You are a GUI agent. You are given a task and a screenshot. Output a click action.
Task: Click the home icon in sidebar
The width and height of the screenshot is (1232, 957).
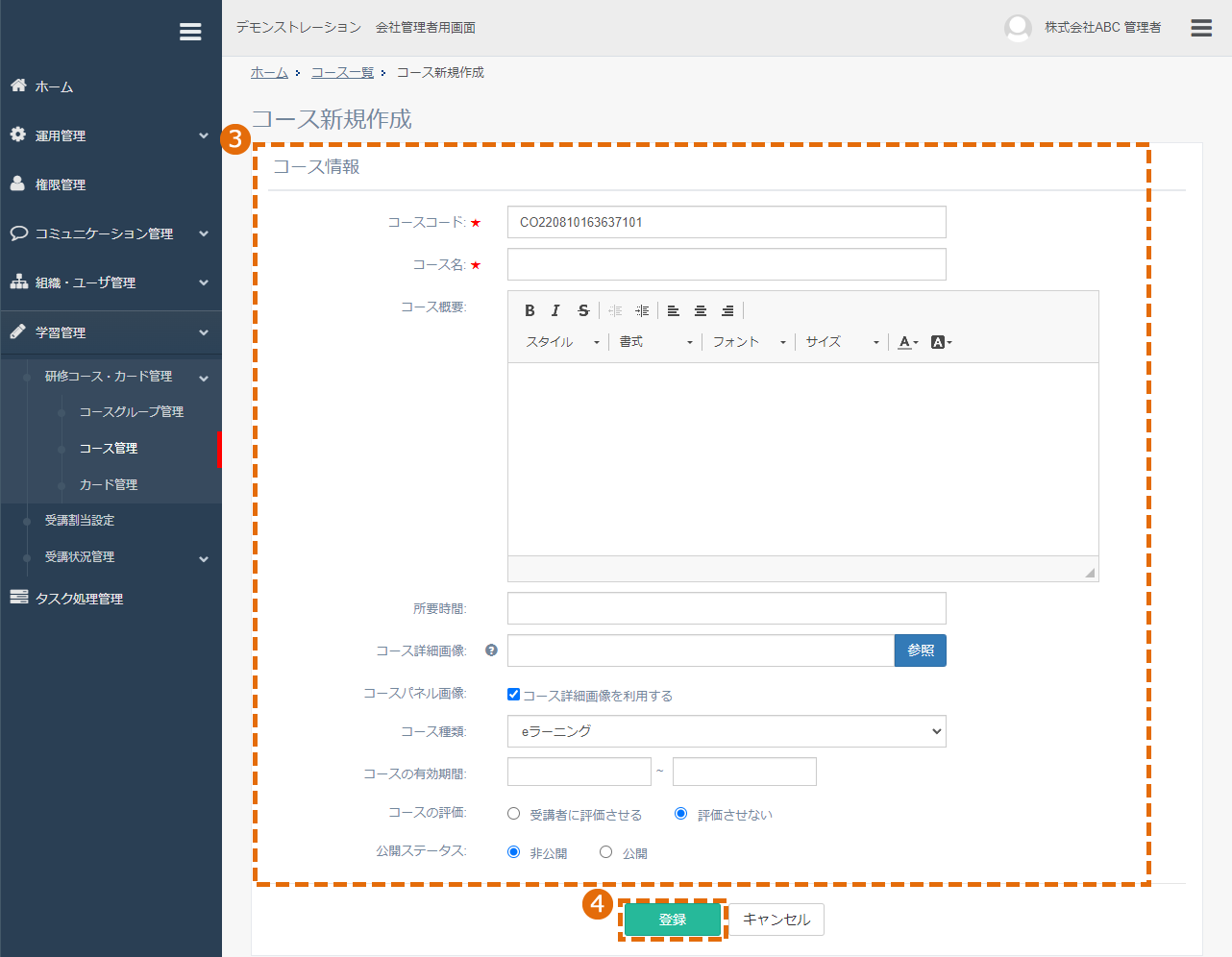click(x=18, y=86)
